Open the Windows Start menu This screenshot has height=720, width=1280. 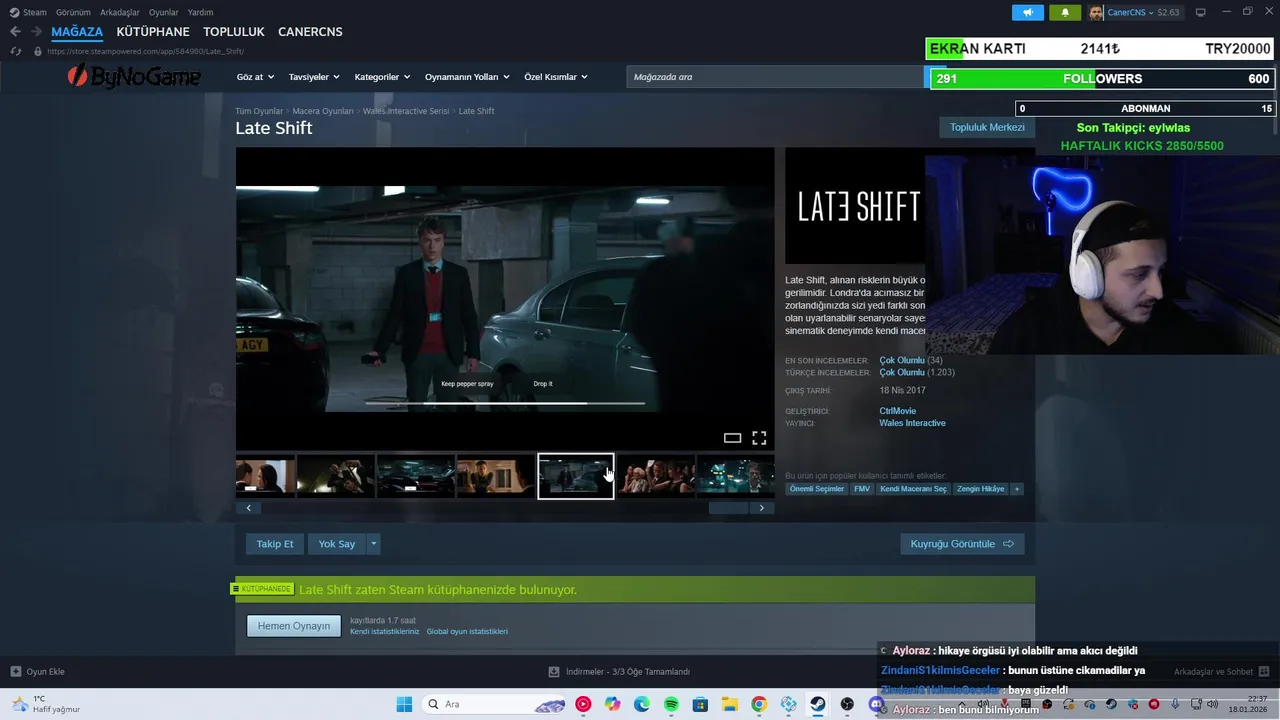click(x=404, y=704)
